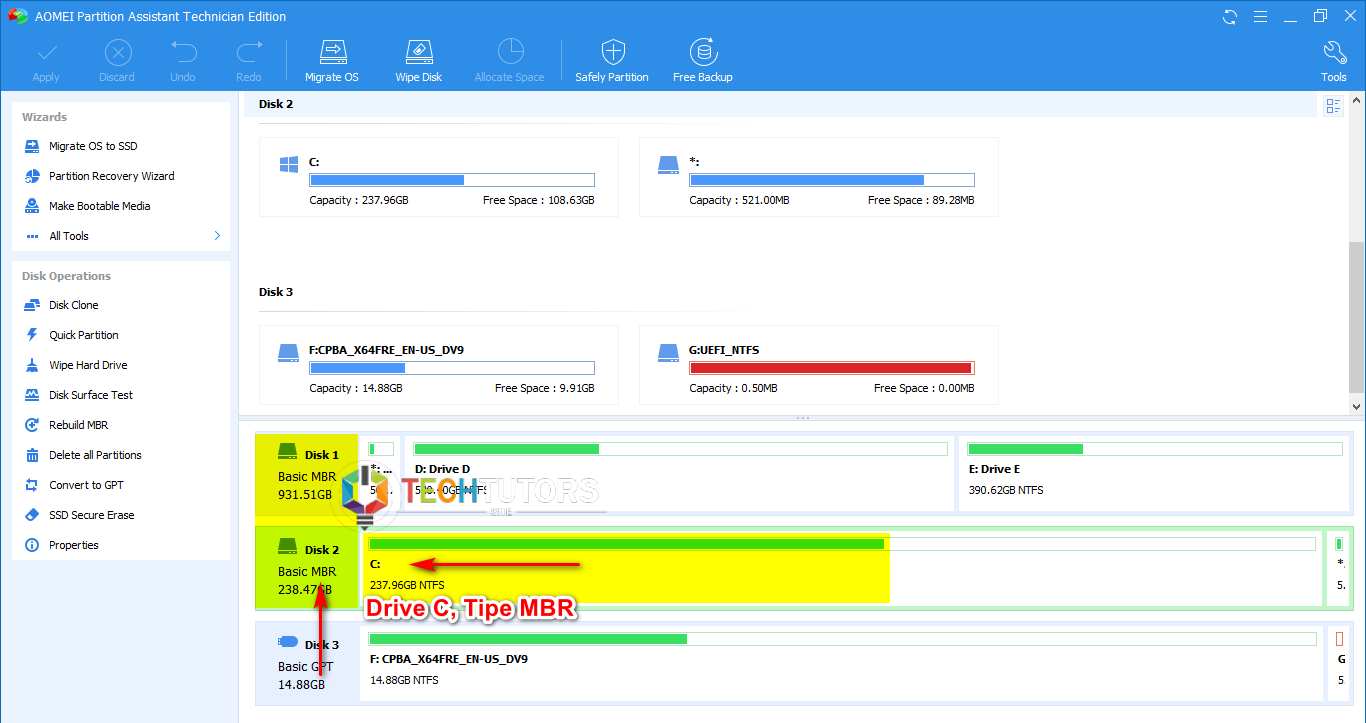The height and width of the screenshot is (723, 1366).
Task: Click upper pane vertical scrollbar
Action: (1357, 316)
